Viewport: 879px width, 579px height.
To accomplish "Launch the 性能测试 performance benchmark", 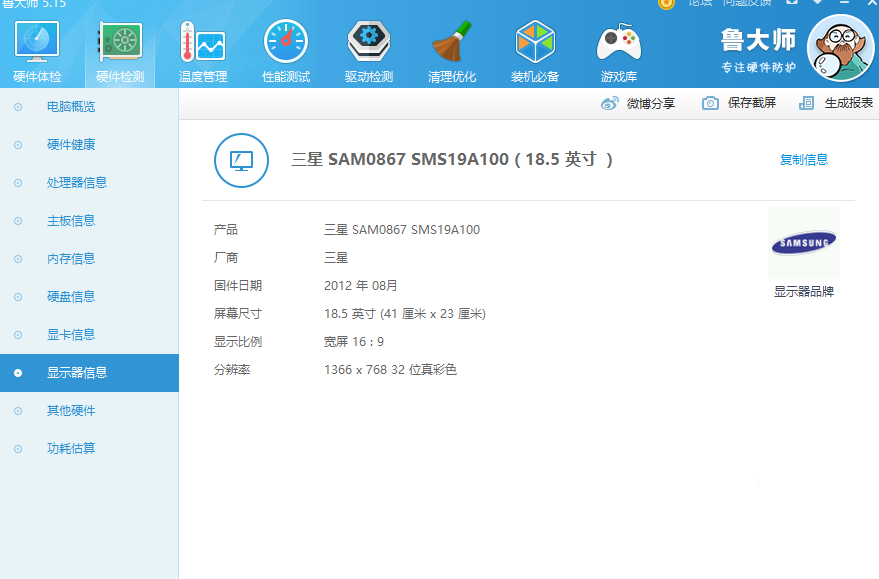I will point(286,51).
